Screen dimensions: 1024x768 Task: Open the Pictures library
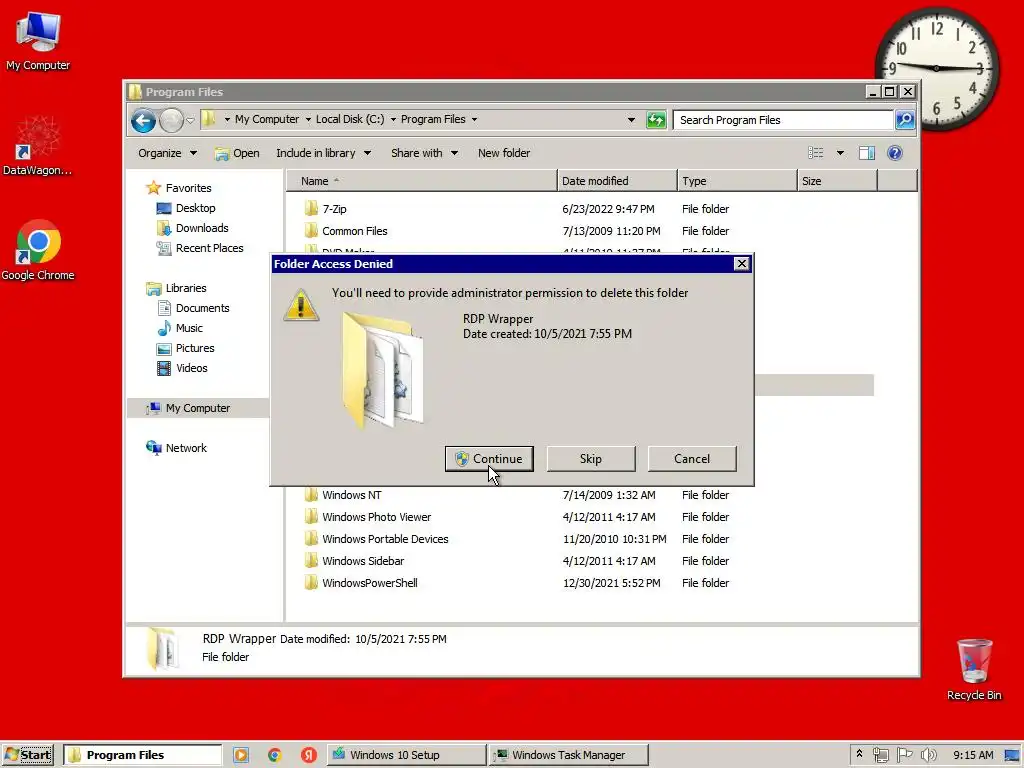(195, 348)
